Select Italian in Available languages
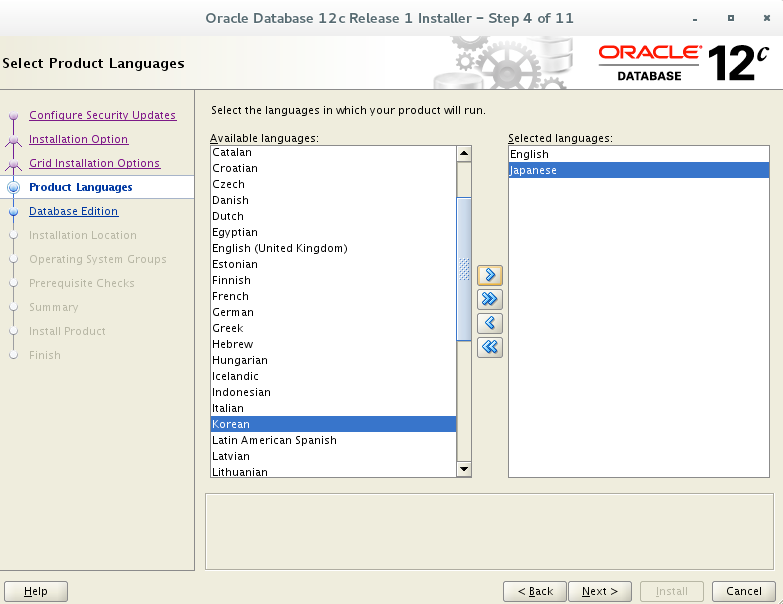The width and height of the screenshot is (783, 604). click(x=333, y=408)
